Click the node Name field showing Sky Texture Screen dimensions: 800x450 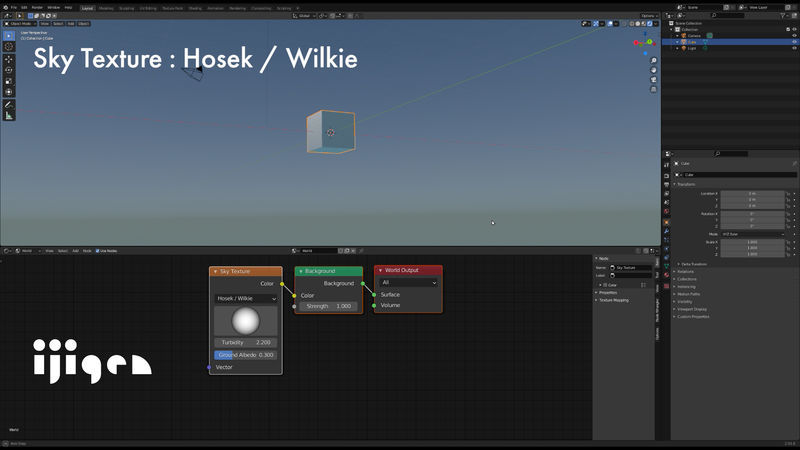631,268
